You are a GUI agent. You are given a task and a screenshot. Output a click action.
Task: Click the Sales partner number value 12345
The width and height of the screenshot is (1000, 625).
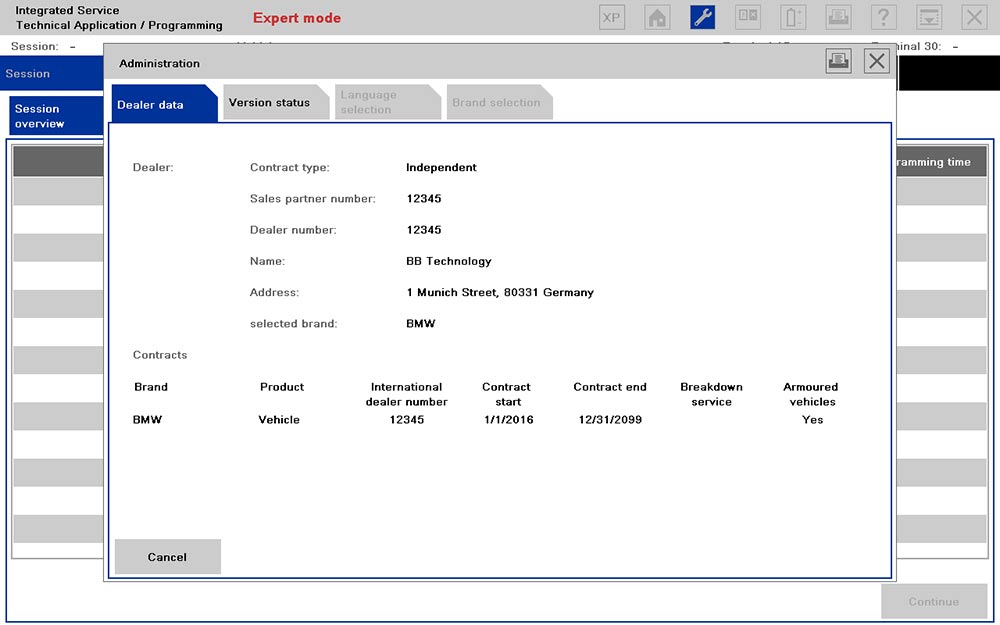pos(424,198)
